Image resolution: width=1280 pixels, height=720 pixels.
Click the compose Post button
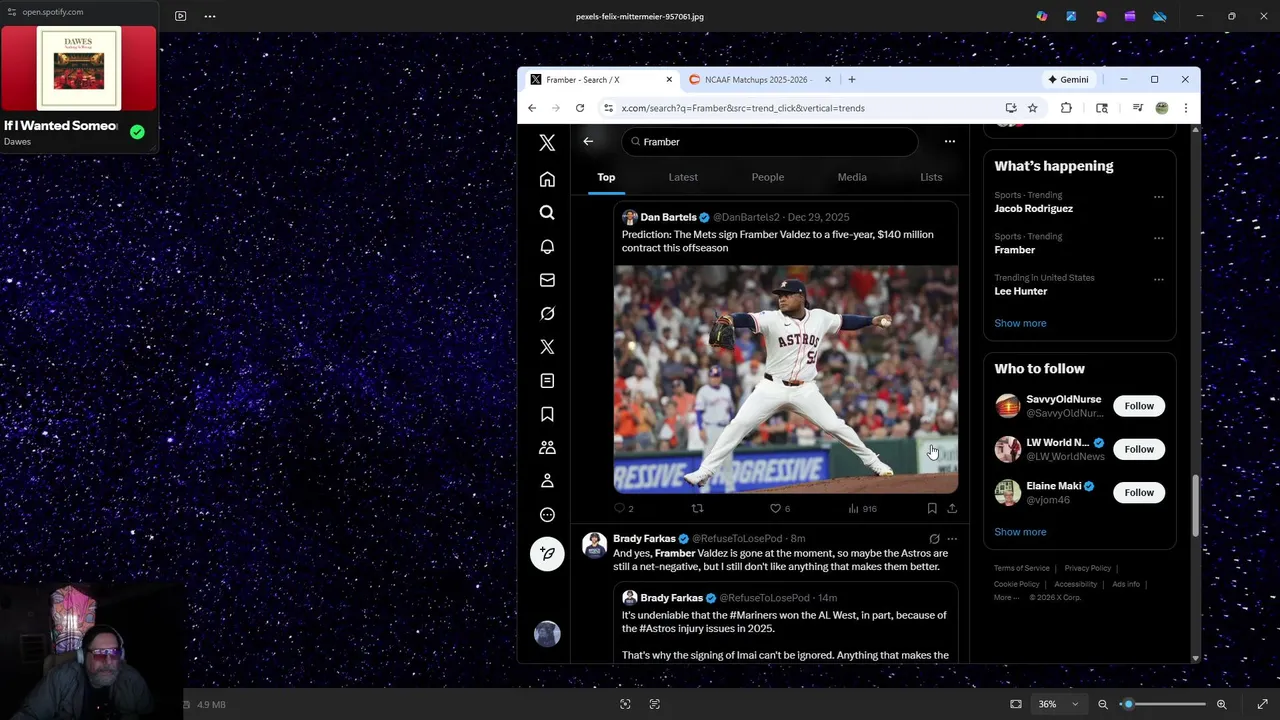[547, 553]
